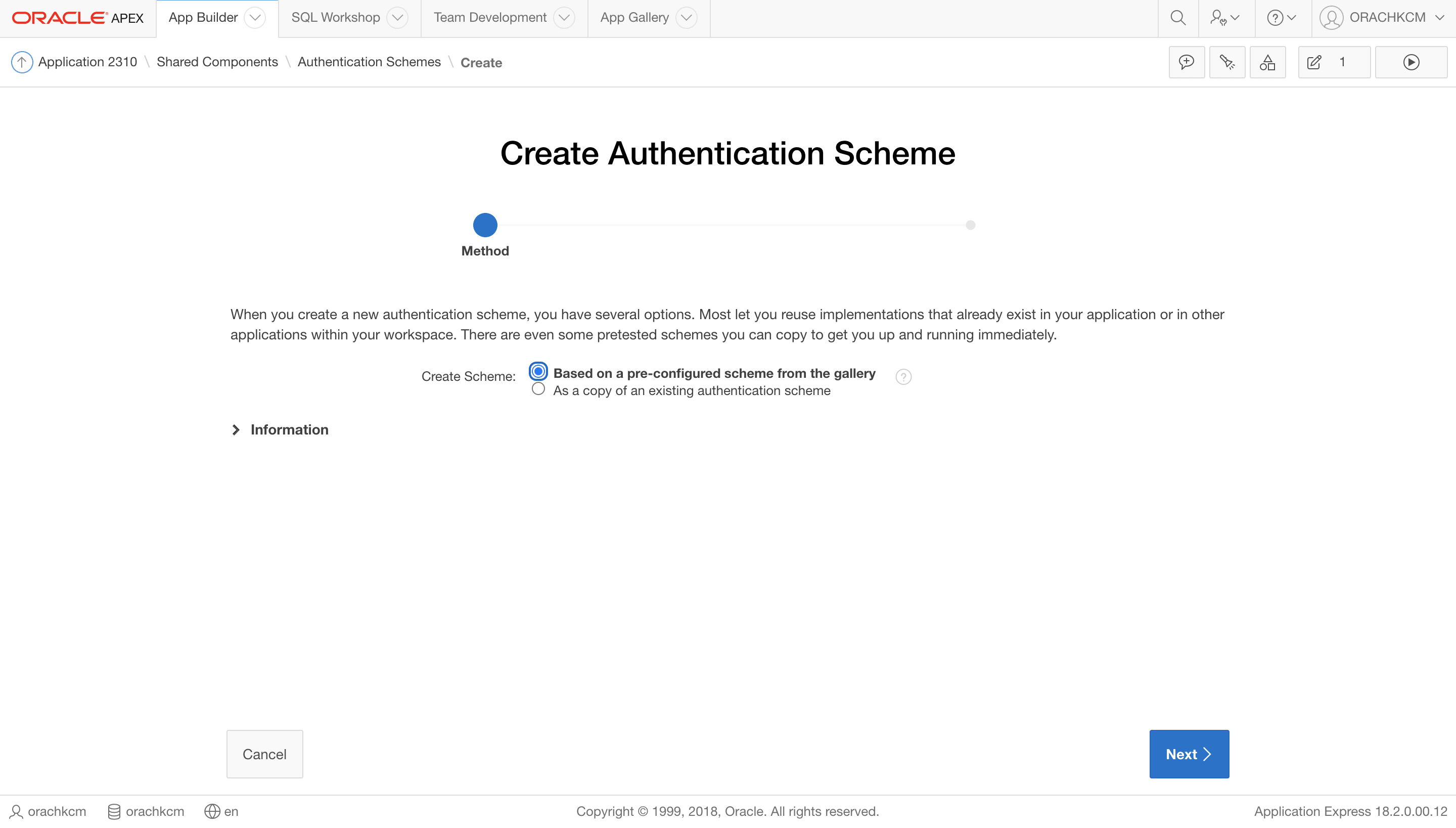Run the application with play icon
Image resolution: width=1456 pixels, height=828 pixels.
1410,62
